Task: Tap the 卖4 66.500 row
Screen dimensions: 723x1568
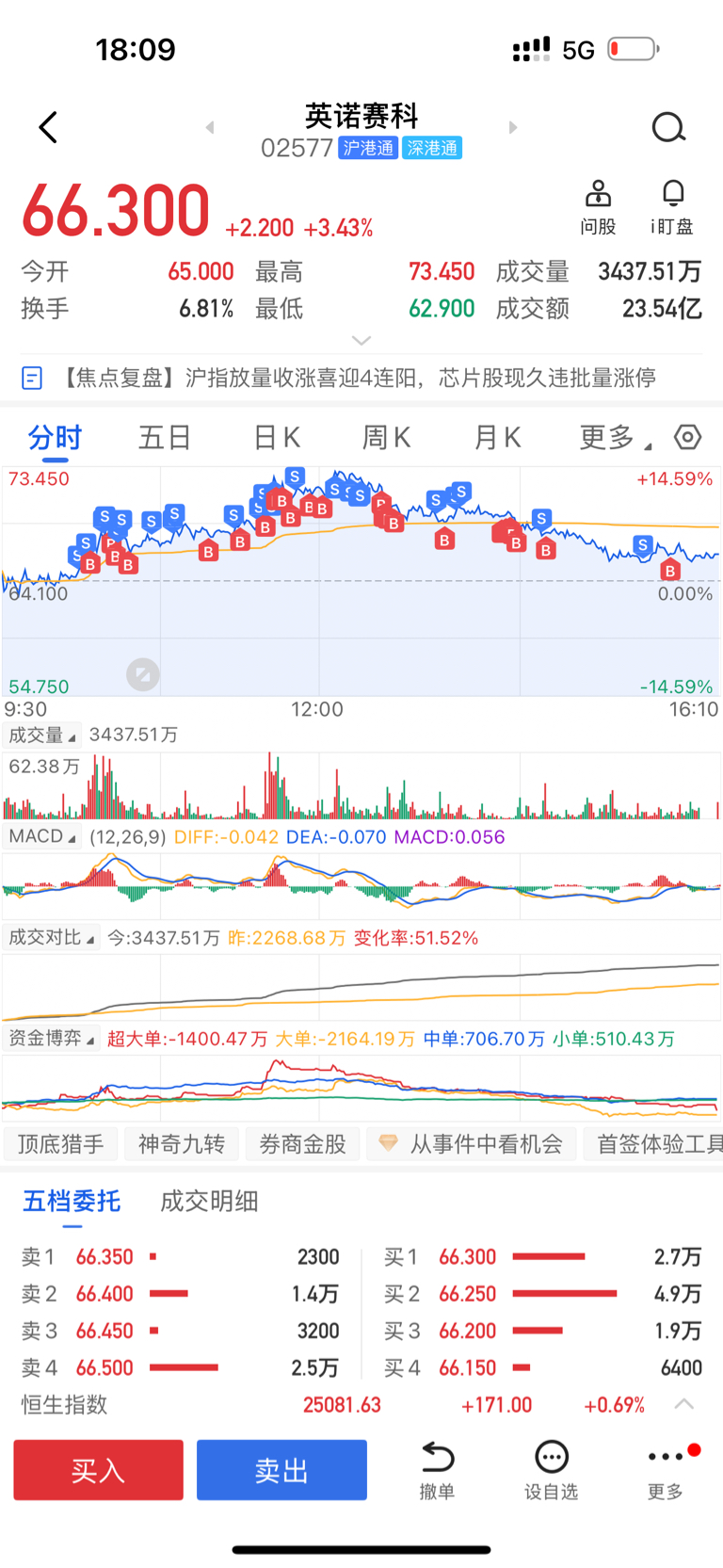Action: [x=181, y=1367]
